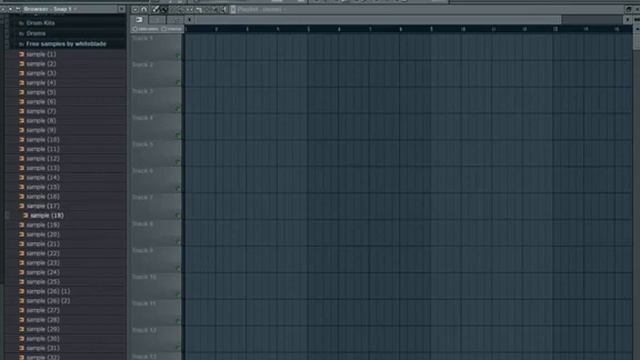Click the clip source icon below playlist toolbar
Screen dimensions: 640x360
coord(139,20)
